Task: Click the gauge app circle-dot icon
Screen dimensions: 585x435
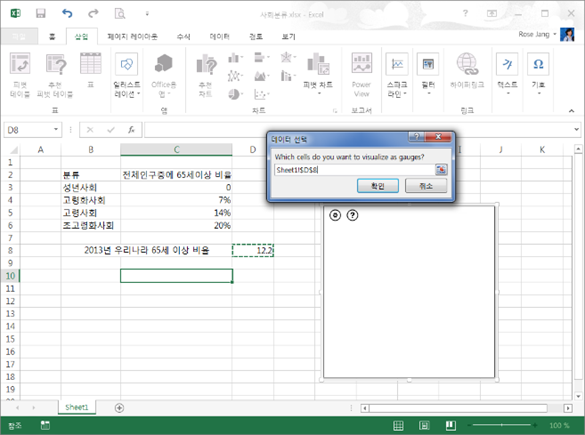Action: (x=335, y=215)
